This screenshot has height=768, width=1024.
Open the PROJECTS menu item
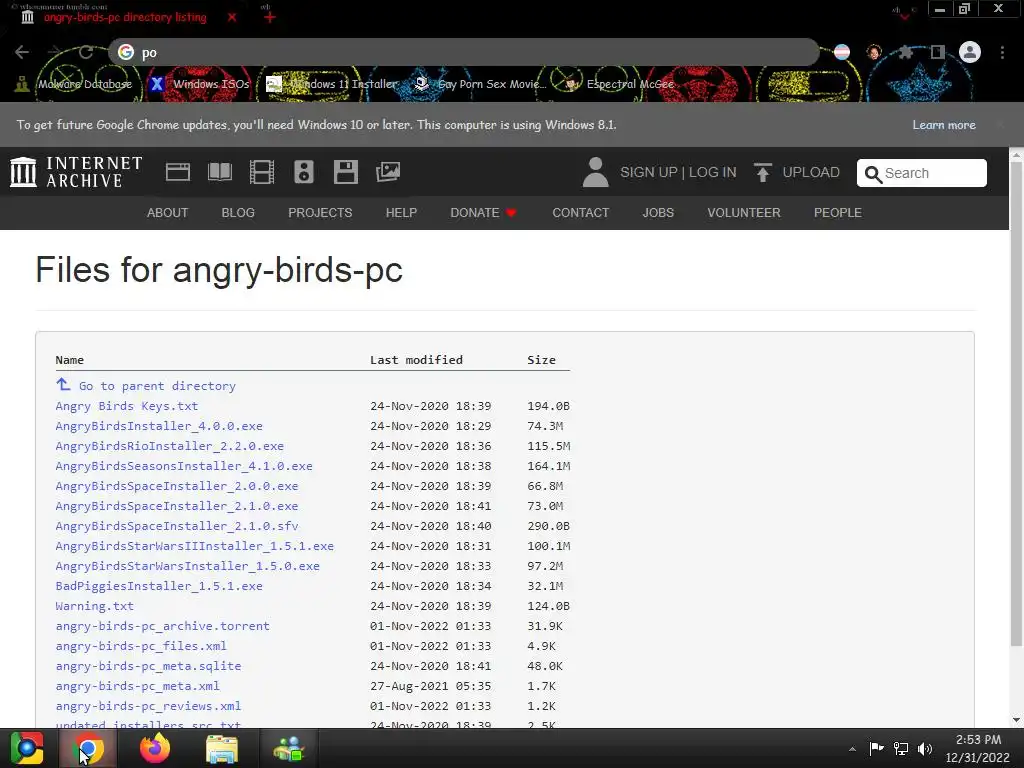pos(320,213)
